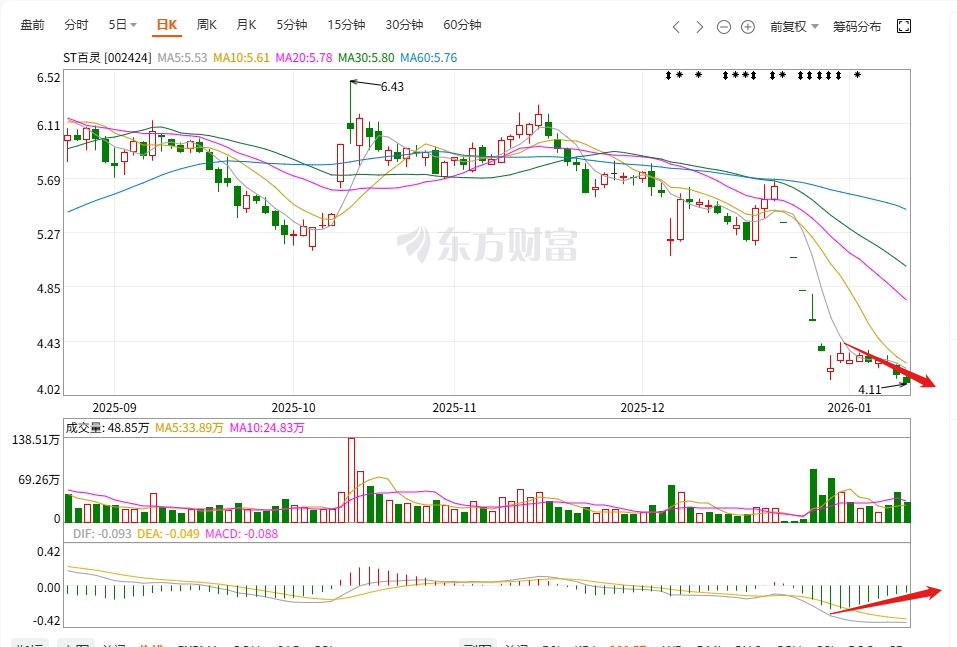
Task: Click the tallest volume bar in mid-October
Action: tap(352, 480)
